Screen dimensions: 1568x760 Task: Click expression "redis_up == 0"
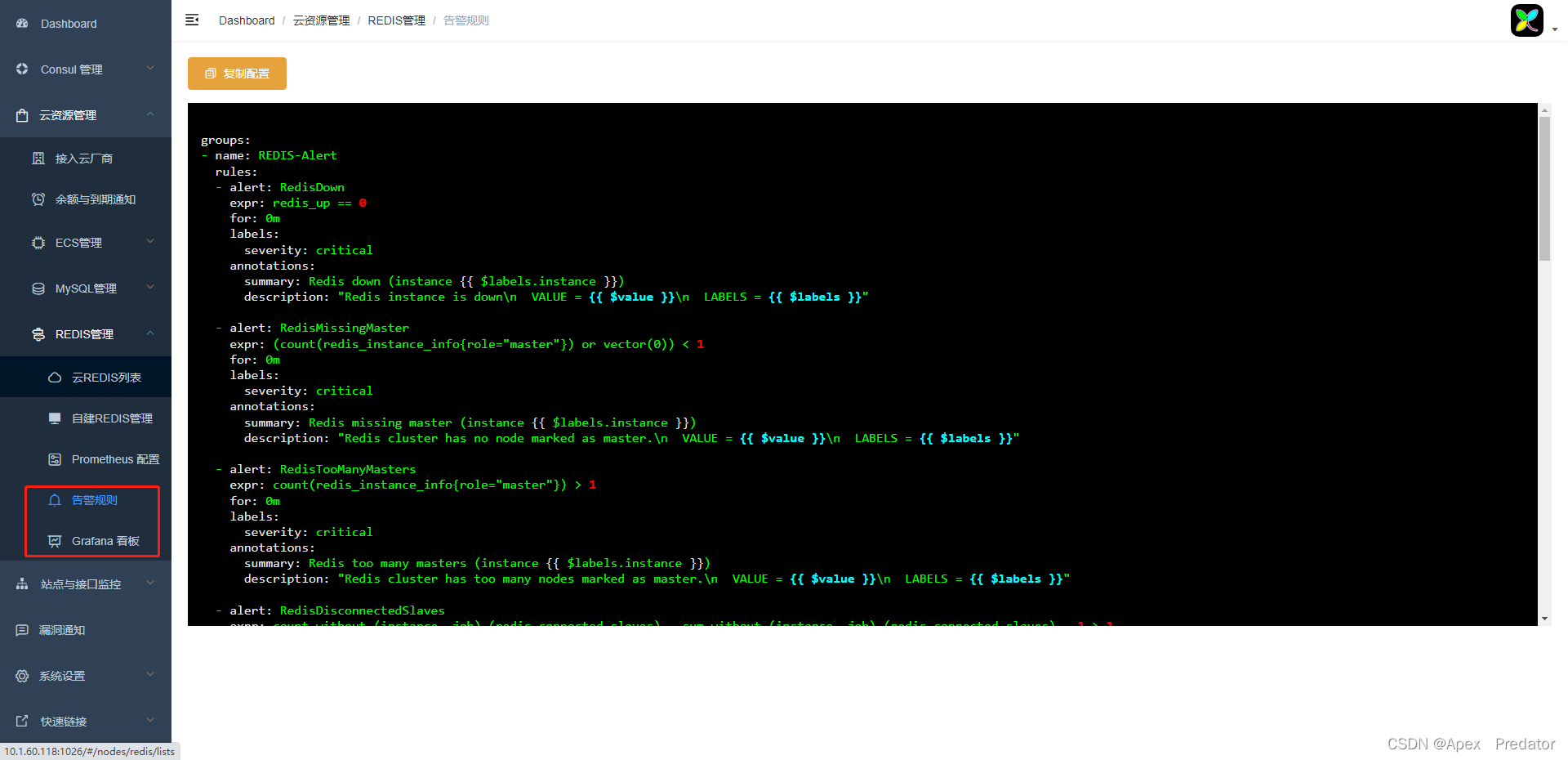click(x=319, y=203)
